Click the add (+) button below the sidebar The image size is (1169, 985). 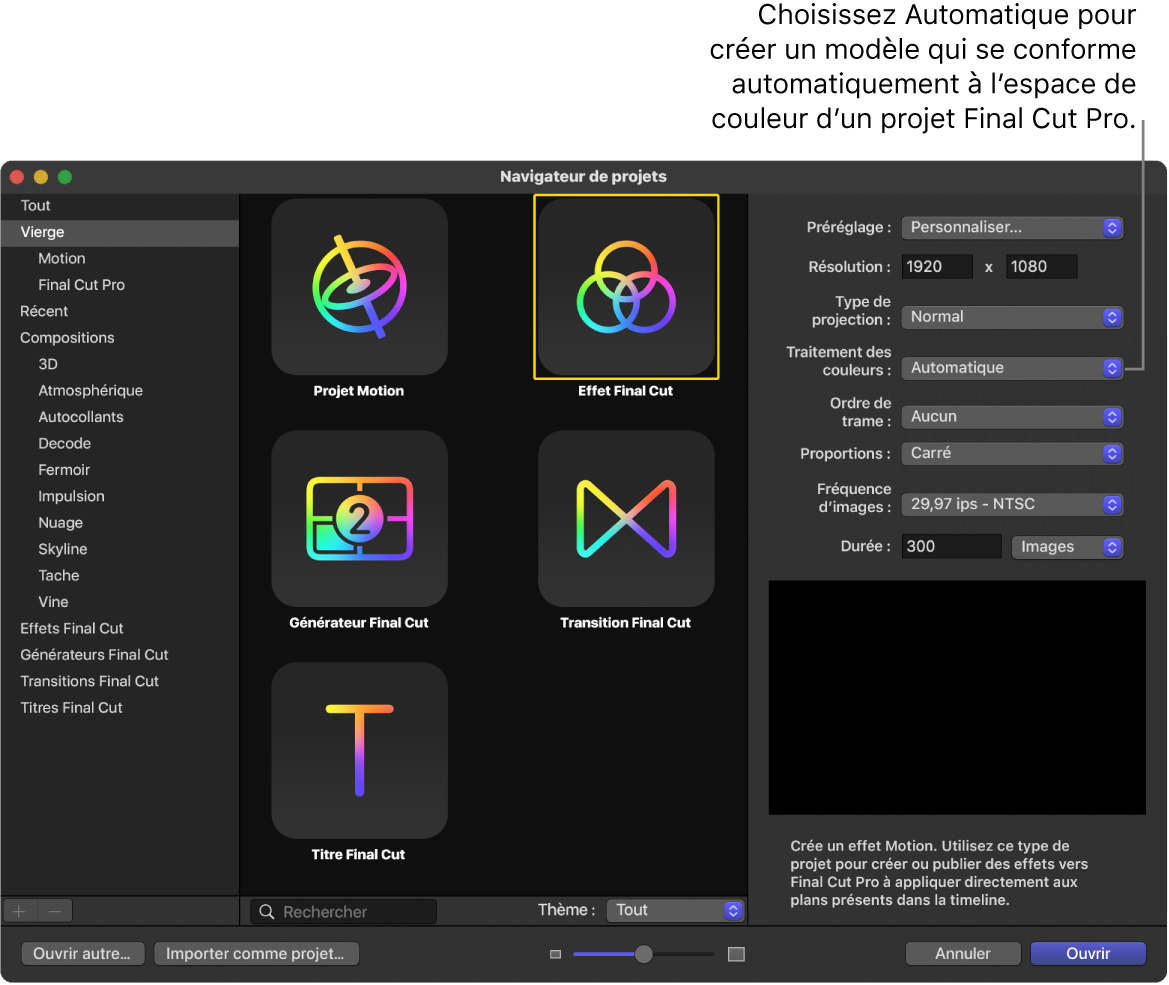point(18,910)
